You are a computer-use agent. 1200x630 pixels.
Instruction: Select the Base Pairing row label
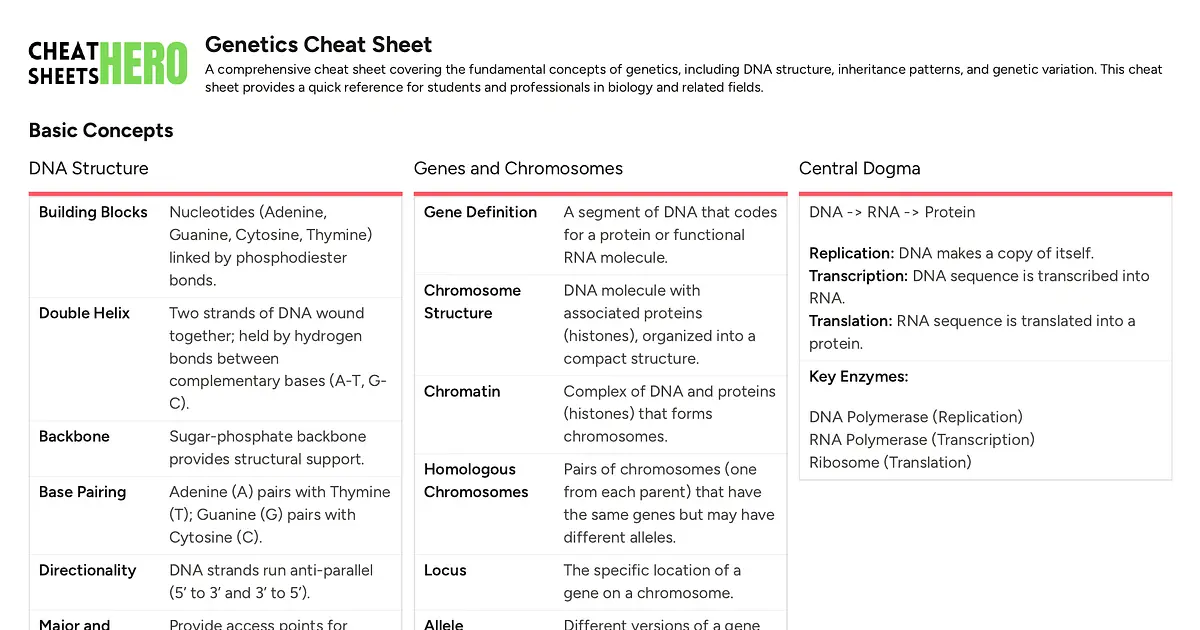coord(83,492)
